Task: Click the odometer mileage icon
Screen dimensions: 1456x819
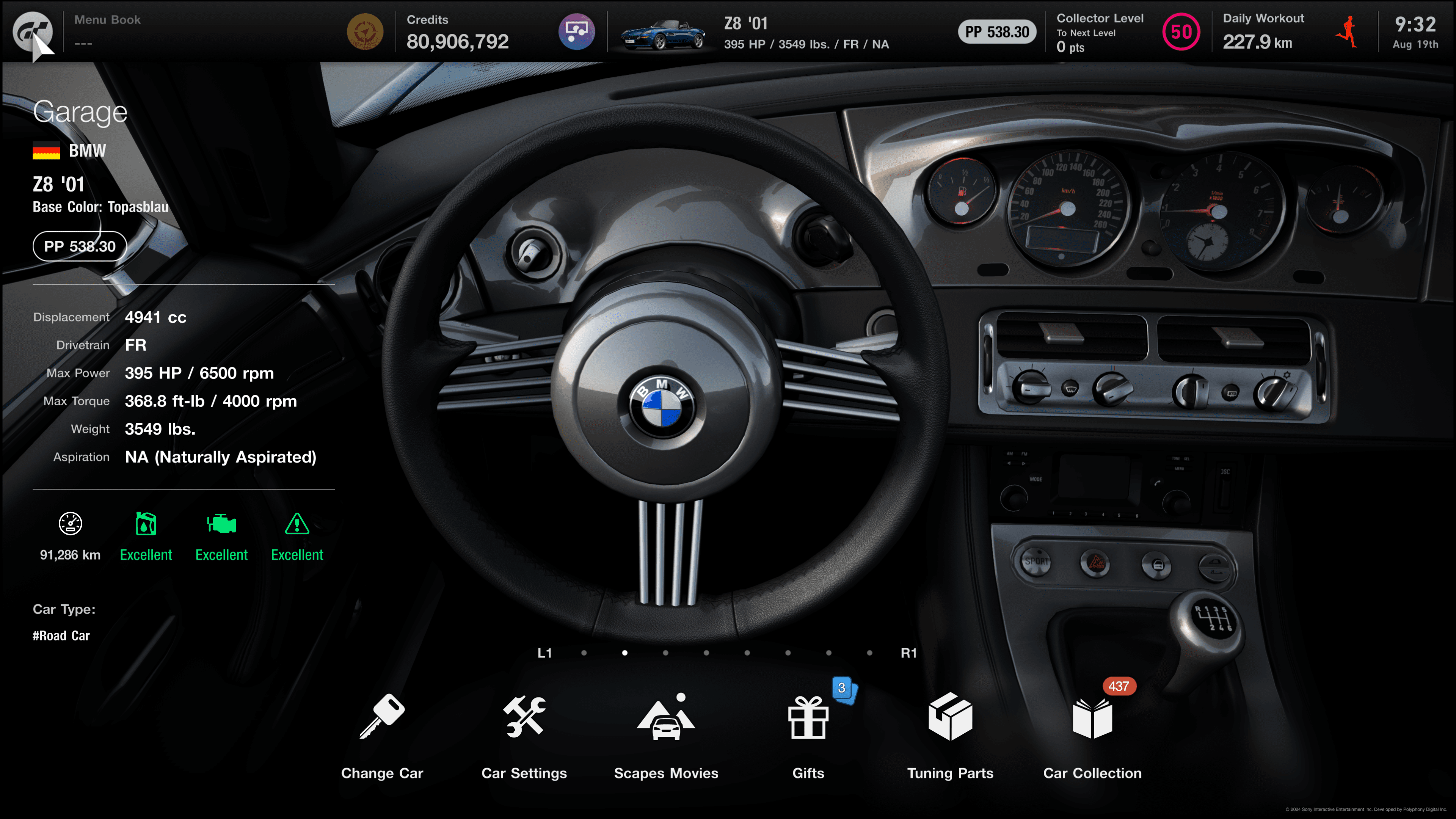Action: click(70, 523)
